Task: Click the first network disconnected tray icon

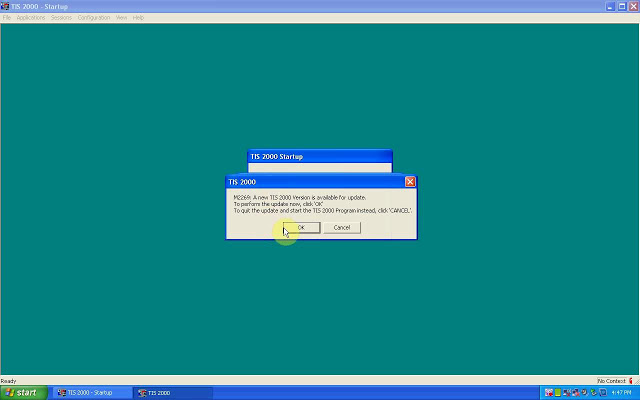Action: (x=567, y=393)
